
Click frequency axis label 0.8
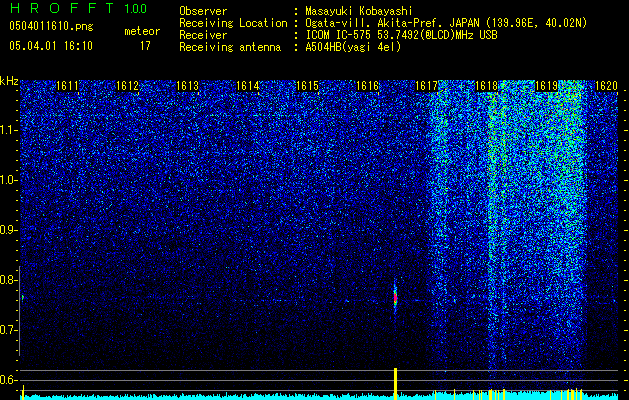pyautogui.click(x=9, y=280)
